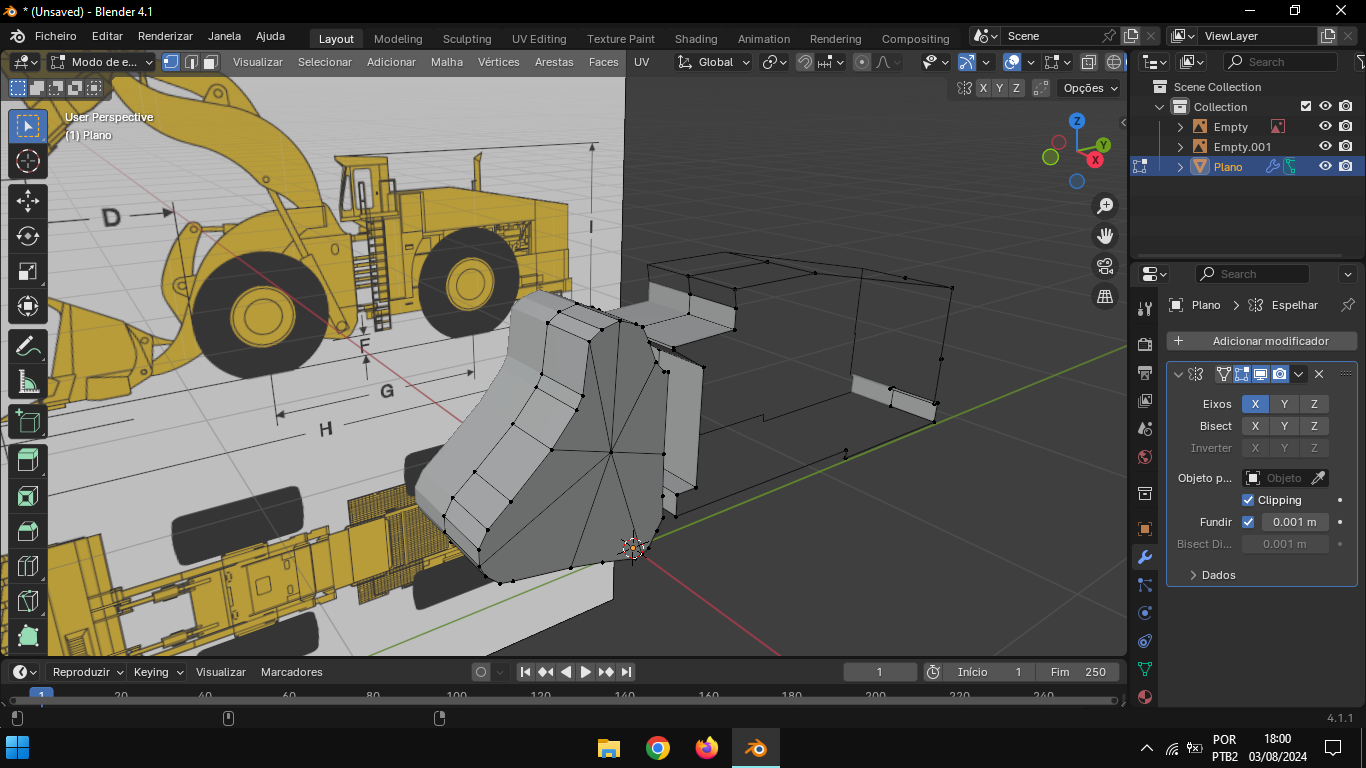Viewport: 1366px width, 768px height.
Task: Choose the 3D Cursor tool
Action: tap(28, 162)
